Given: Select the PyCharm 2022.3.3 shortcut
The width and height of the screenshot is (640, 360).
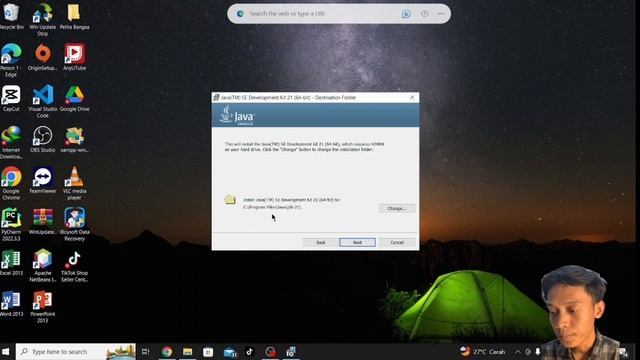Looking at the screenshot, I should pos(11,224).
